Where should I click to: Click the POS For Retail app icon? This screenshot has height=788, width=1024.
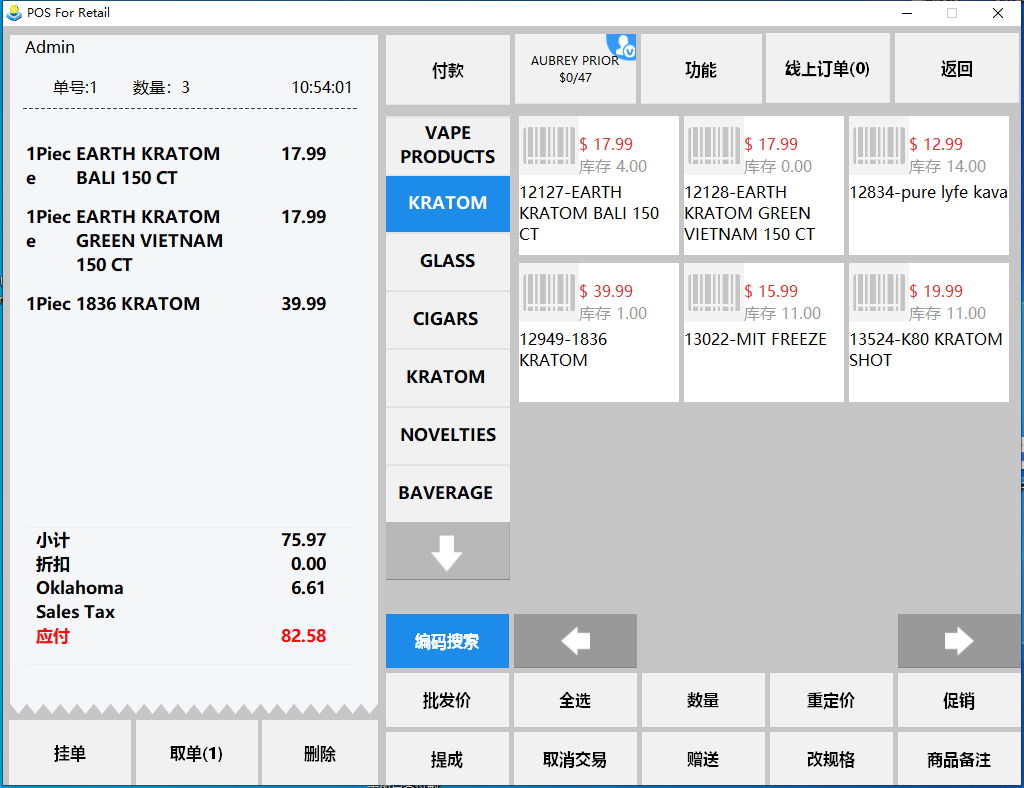click(x=14, y=12)
